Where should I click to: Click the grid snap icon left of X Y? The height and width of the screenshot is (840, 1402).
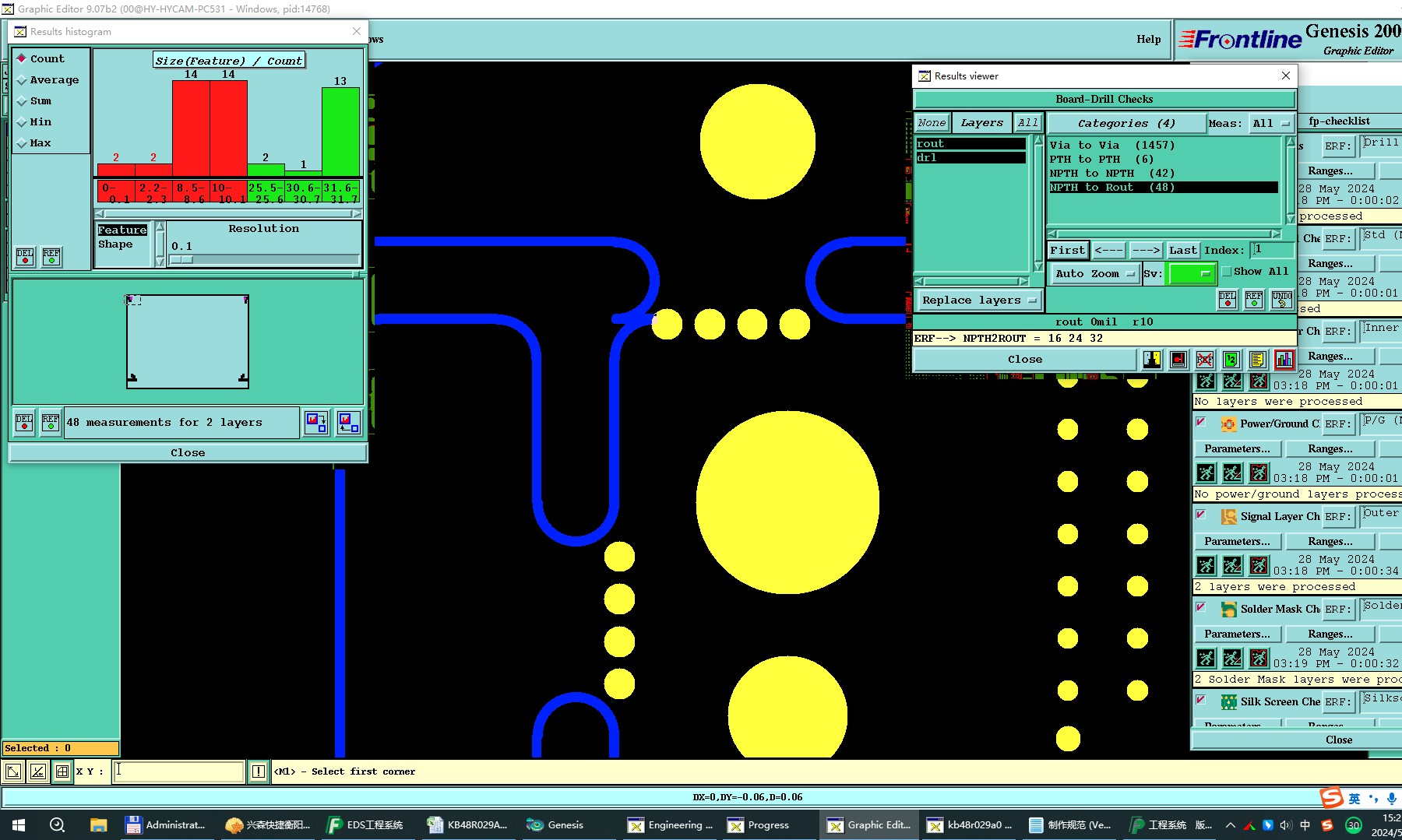(x=62, y=771)
